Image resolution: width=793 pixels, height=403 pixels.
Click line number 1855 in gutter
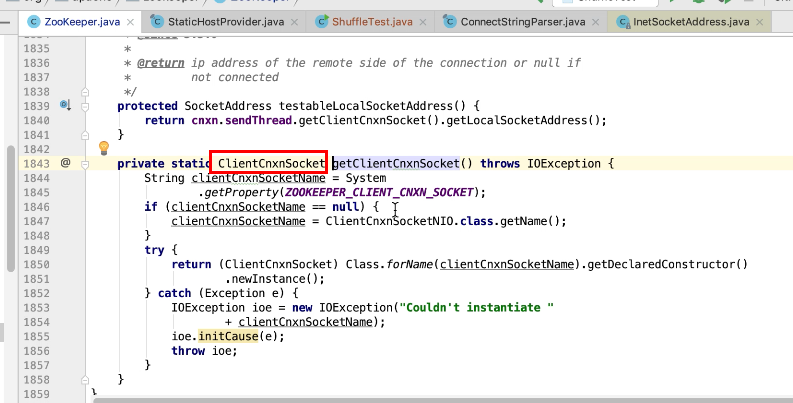coord(36,336)
